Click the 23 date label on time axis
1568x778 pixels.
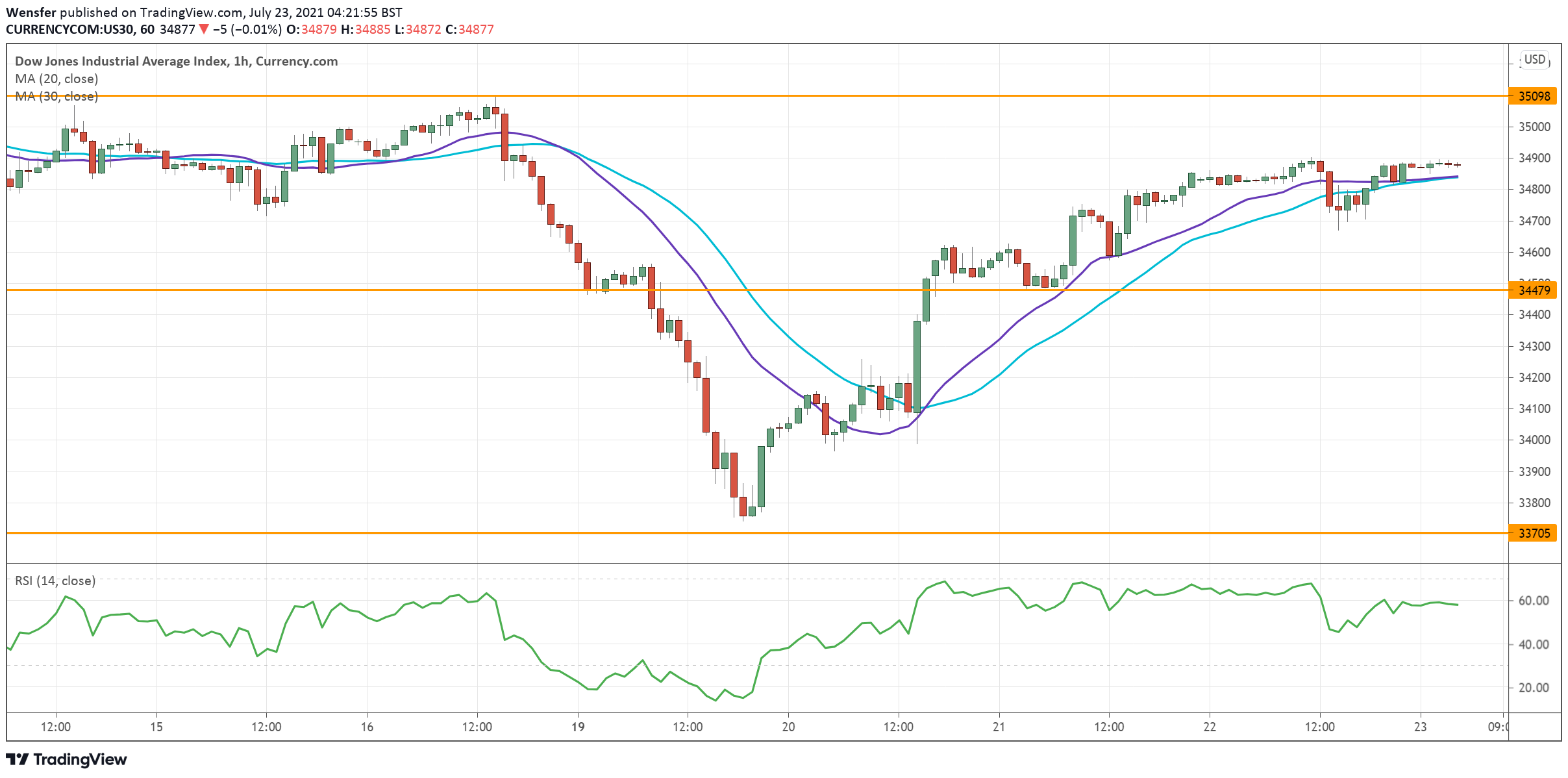[1420, 727]
